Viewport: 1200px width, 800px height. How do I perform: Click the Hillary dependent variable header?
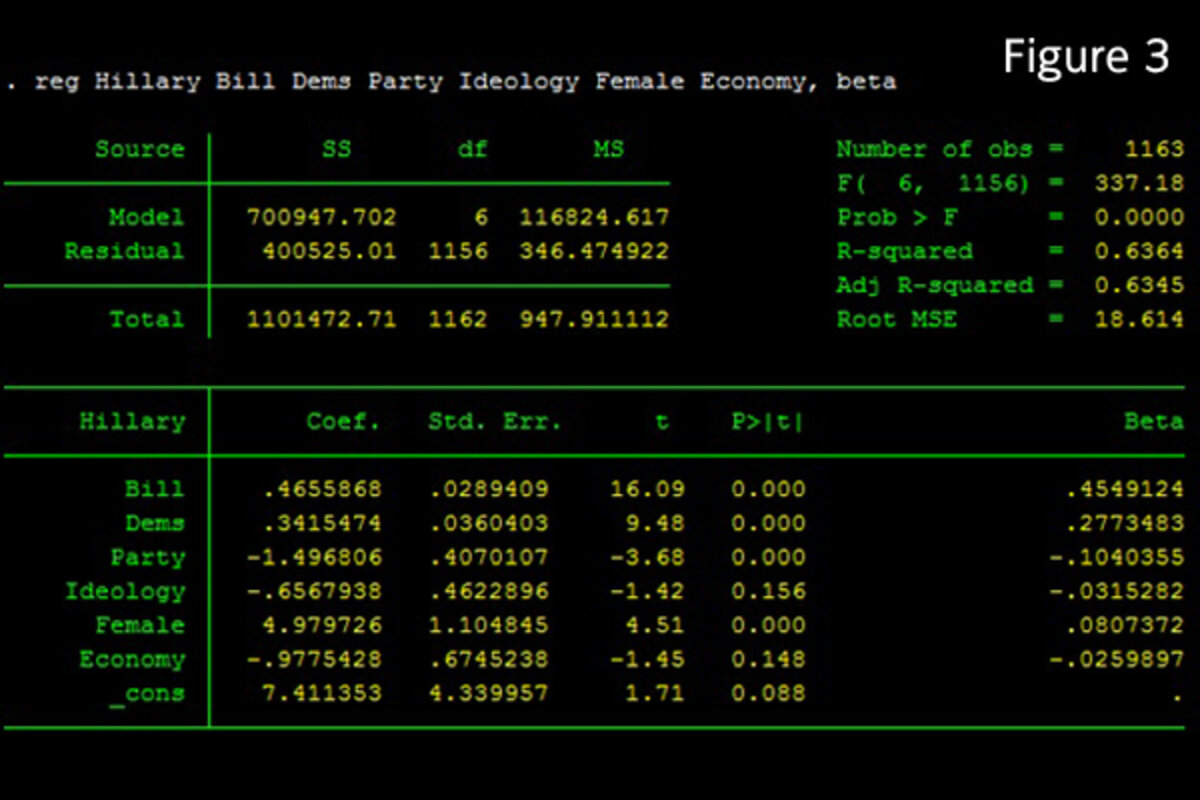132,422
